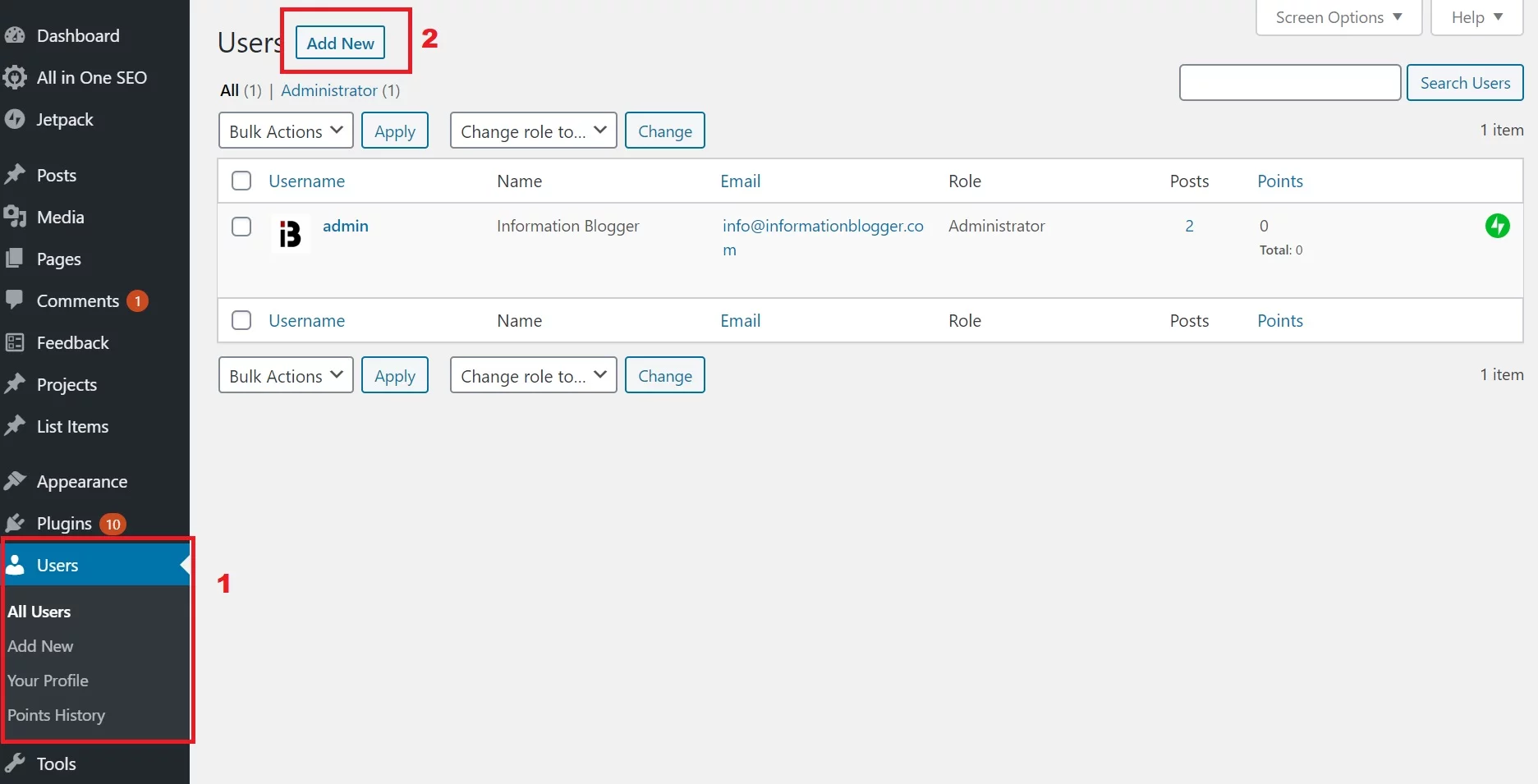
Task: Select the checkbox for admin user
Action: 241,226
